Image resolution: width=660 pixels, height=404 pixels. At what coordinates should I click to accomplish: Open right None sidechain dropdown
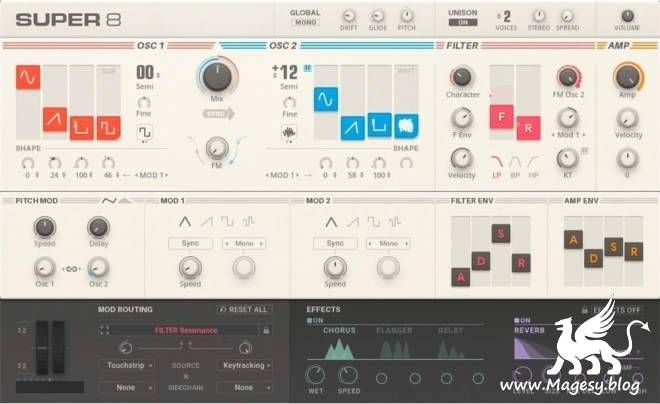244,388
